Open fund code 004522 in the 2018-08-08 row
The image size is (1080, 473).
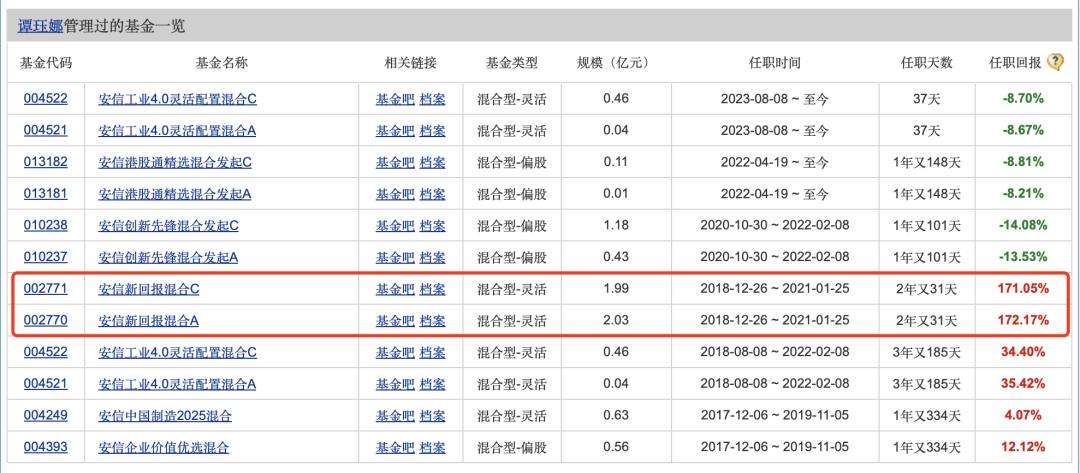tap(45, 352)
